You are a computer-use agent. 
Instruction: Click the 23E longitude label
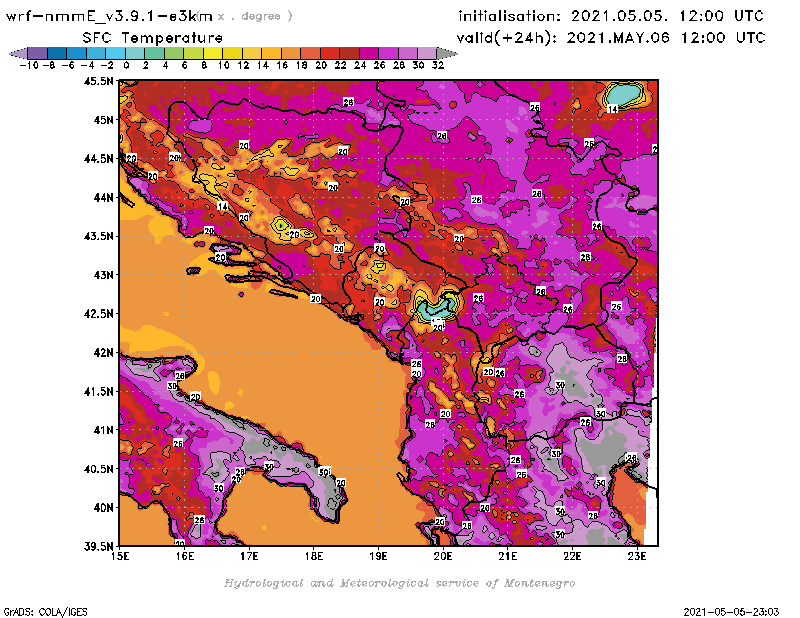(637, 556)
